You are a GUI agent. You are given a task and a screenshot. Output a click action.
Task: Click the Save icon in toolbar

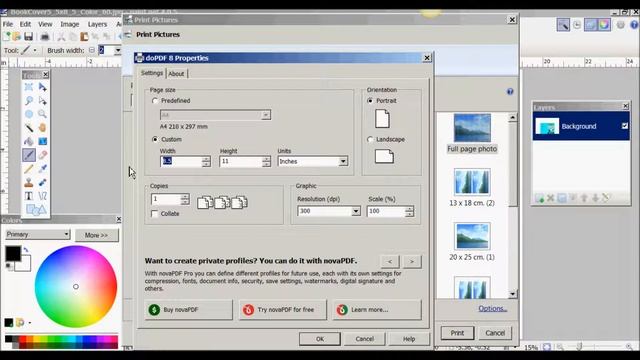point(28,37)
